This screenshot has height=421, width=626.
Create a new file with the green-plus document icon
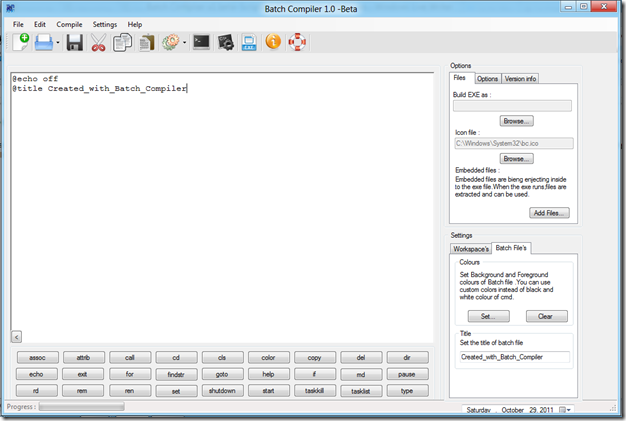pyautogui.click(x=21, y=42)
